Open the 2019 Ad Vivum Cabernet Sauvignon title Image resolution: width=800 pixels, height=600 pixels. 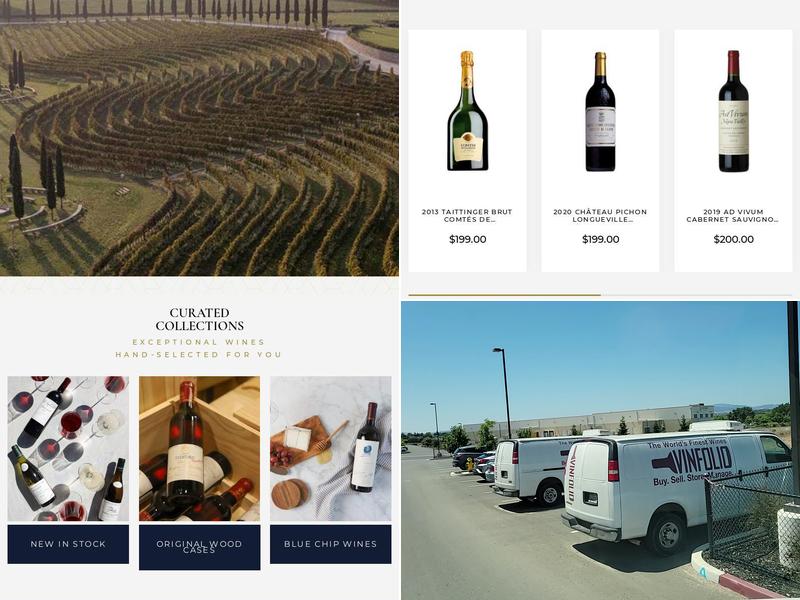tap(733, 215)
